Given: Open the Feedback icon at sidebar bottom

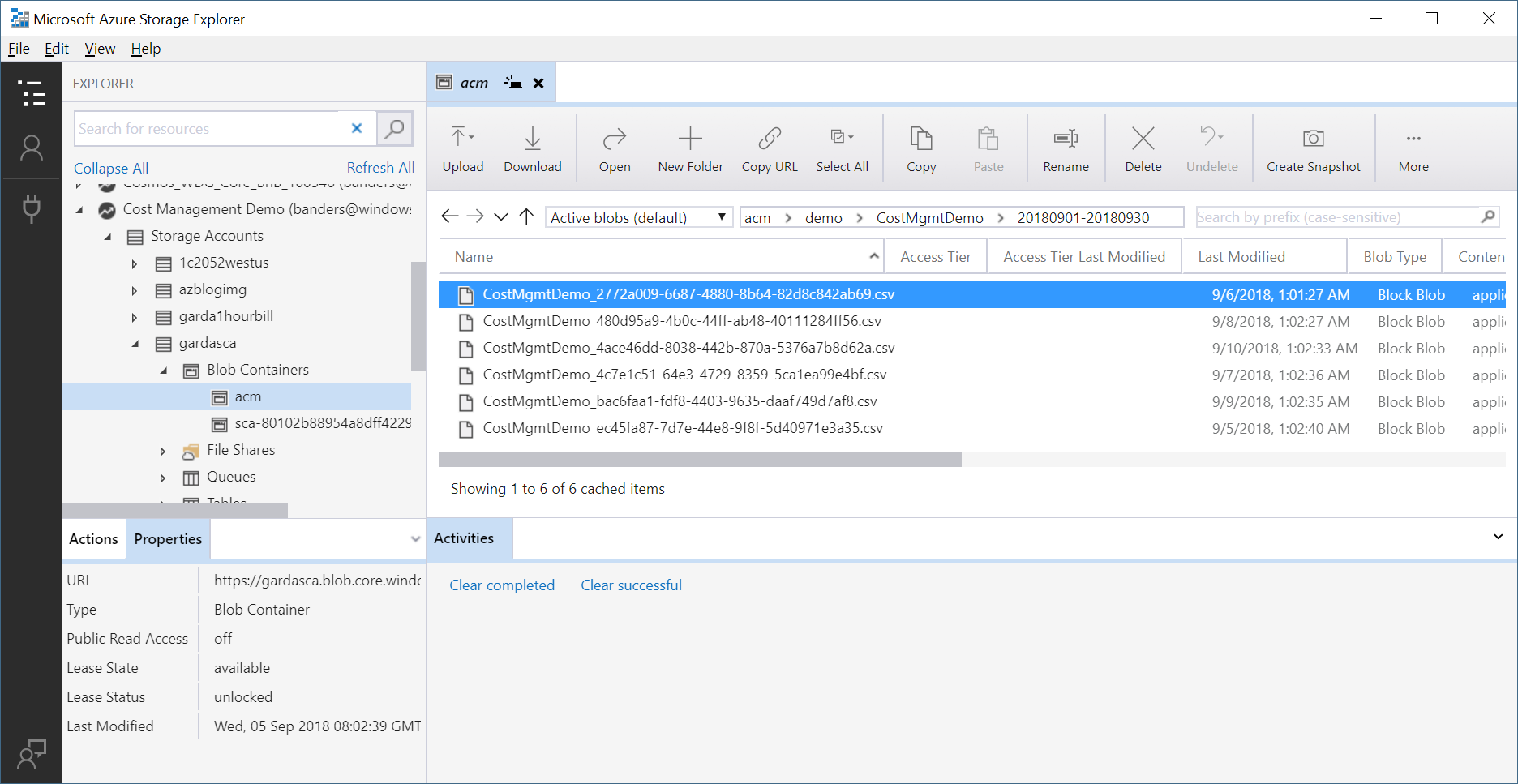Looking at the screenshot, I should [x=32, y=753].
